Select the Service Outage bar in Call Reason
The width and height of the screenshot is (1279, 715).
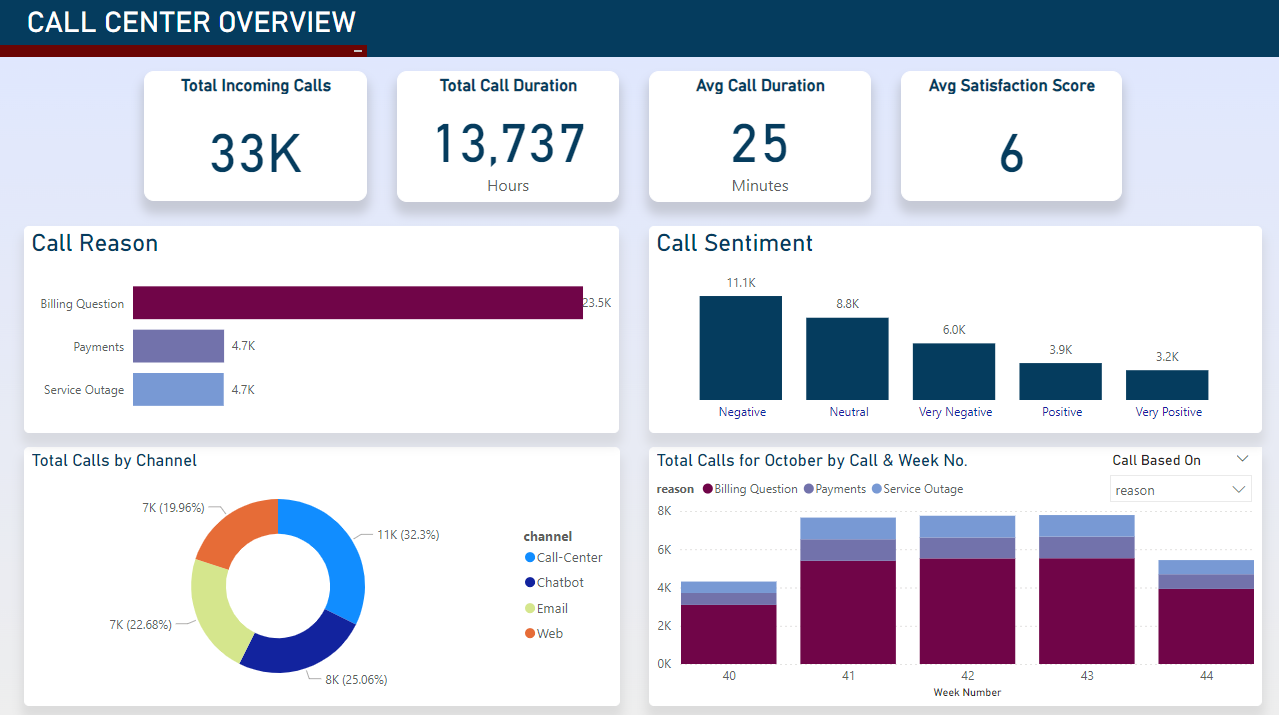coord(178,389)
